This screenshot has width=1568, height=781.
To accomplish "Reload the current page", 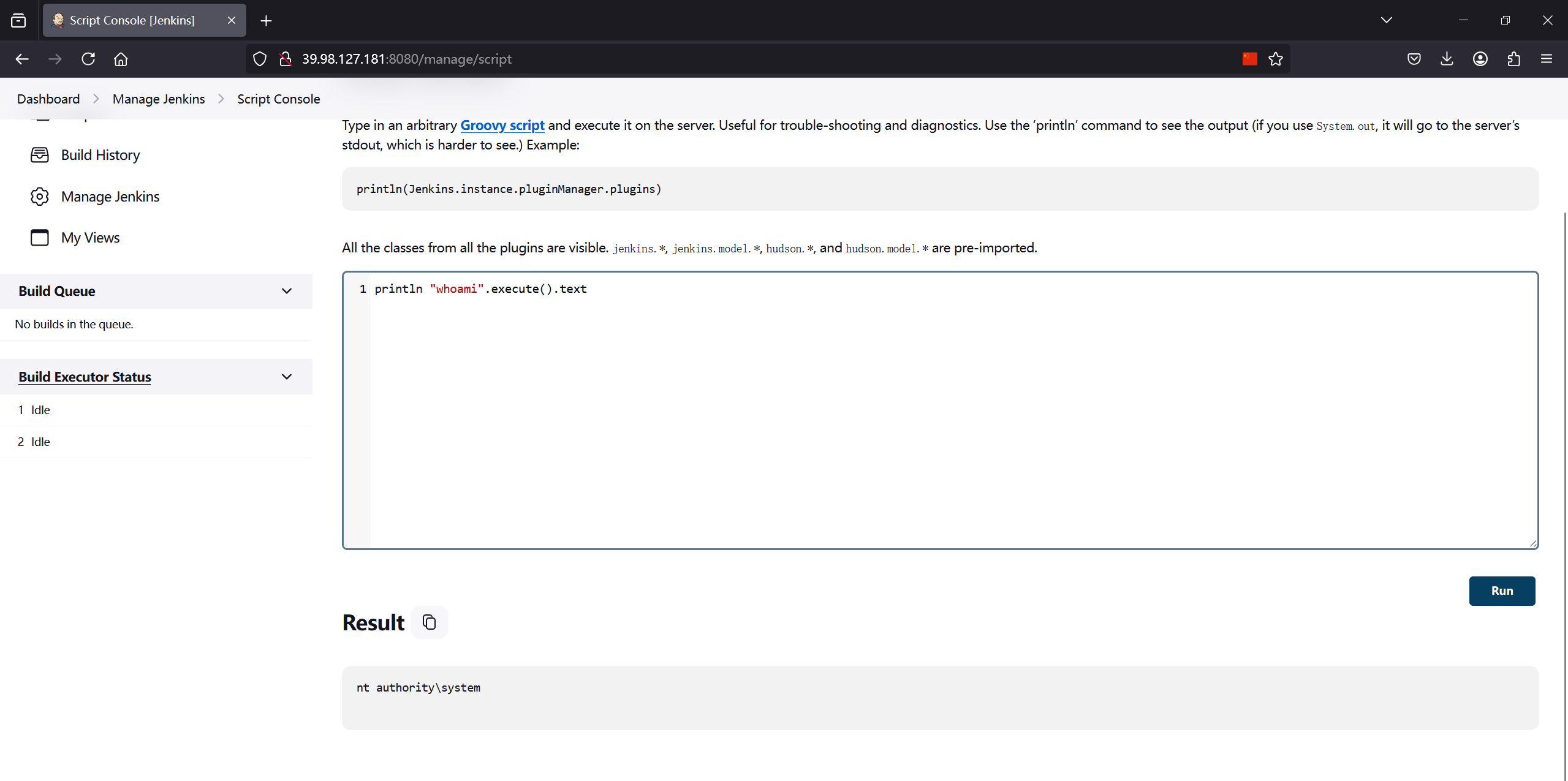I will click(88, 59).
